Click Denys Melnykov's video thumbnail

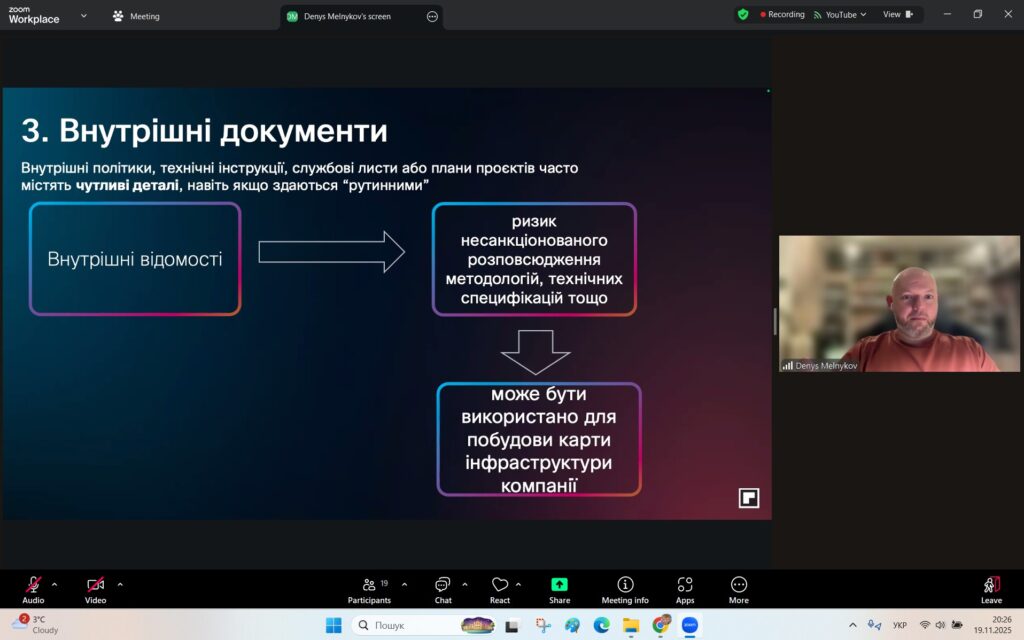pos(885,304)
